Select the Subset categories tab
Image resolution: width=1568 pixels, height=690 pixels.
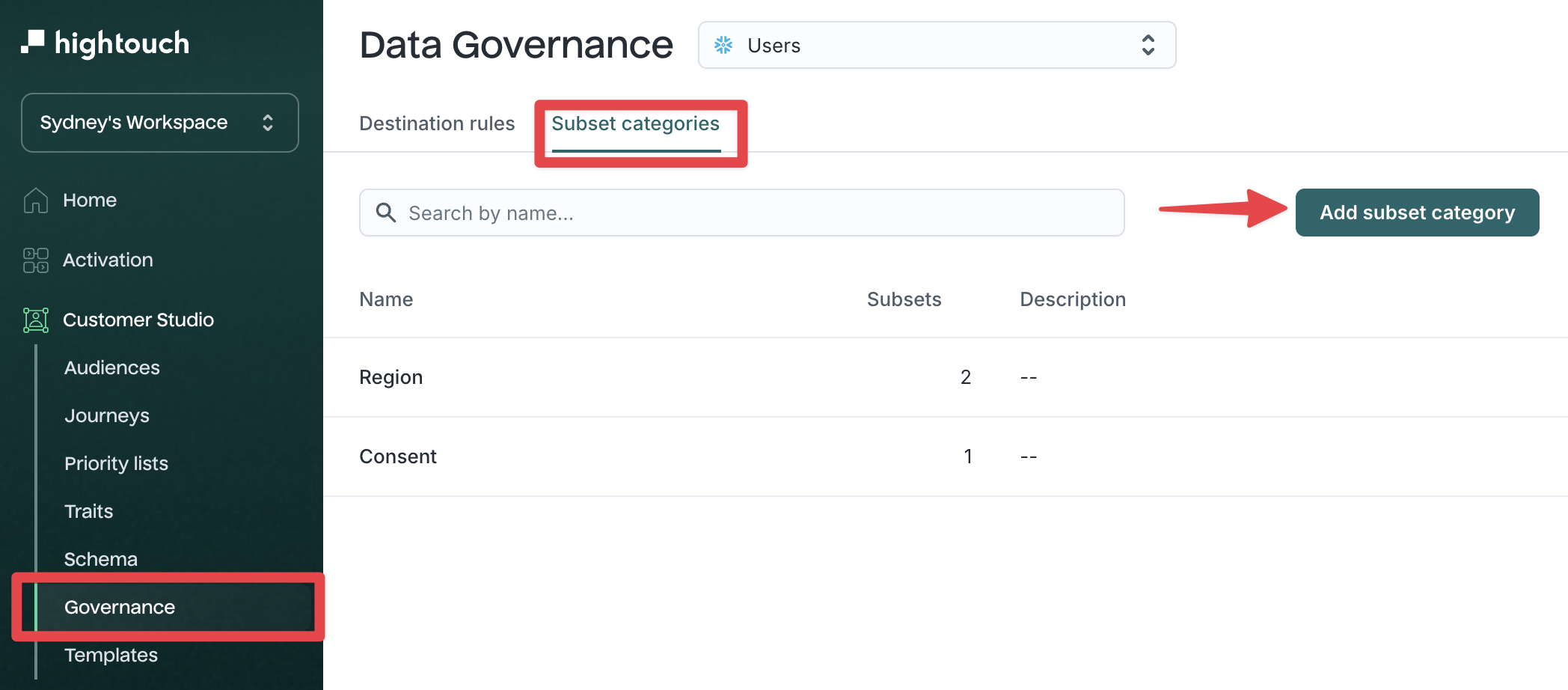(636, 123)
